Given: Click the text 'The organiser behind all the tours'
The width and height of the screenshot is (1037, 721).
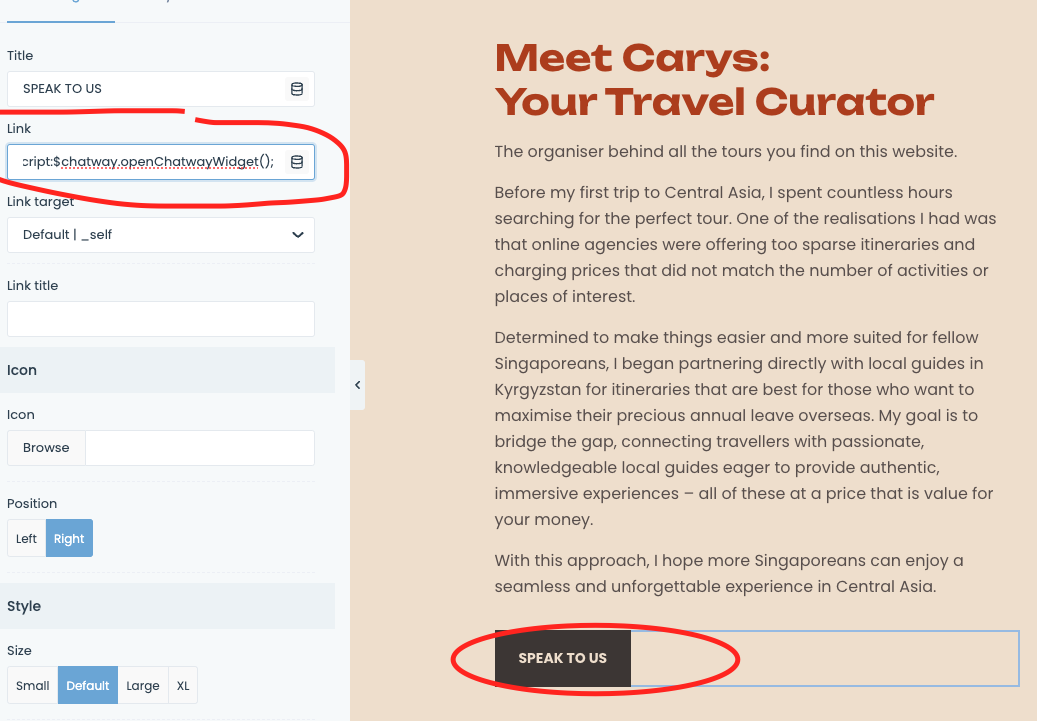Looking at the screenshot, I should click(726, 151).
